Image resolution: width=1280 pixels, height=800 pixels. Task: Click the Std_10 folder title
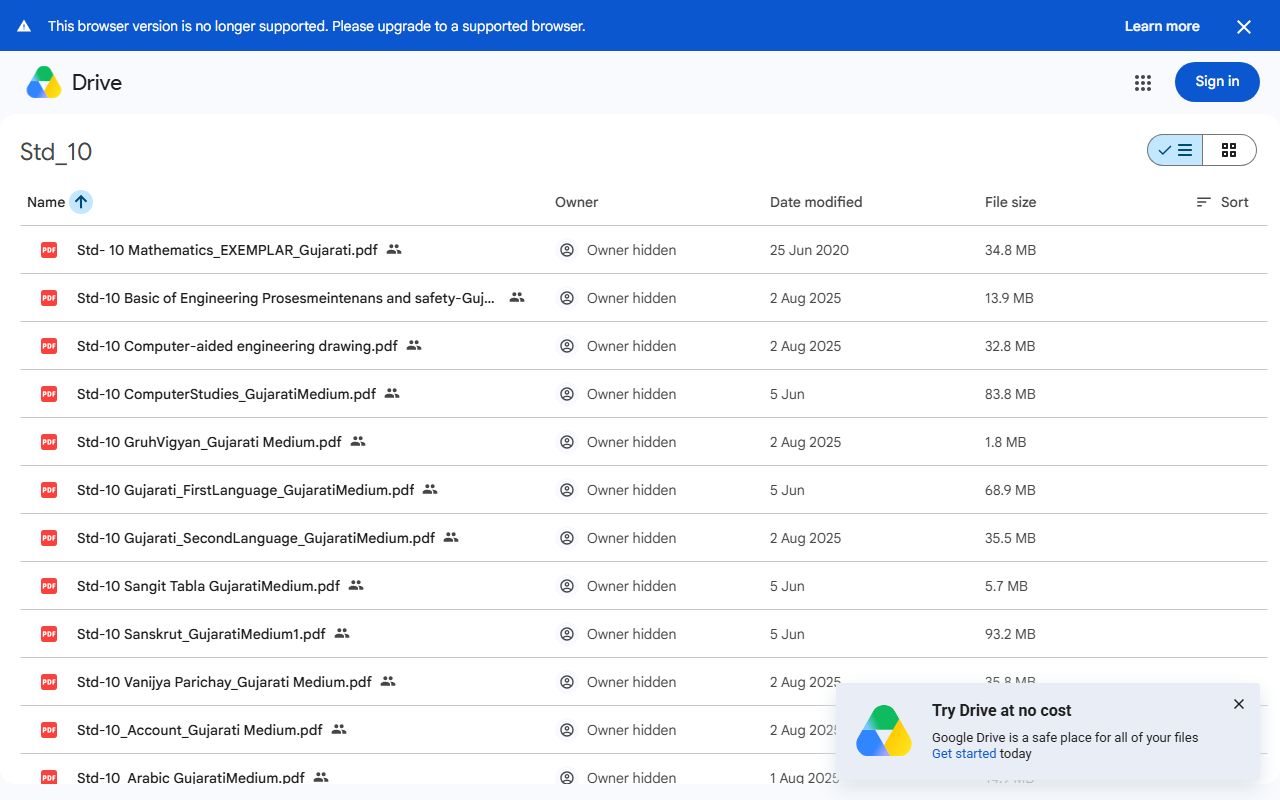(56, 152)
